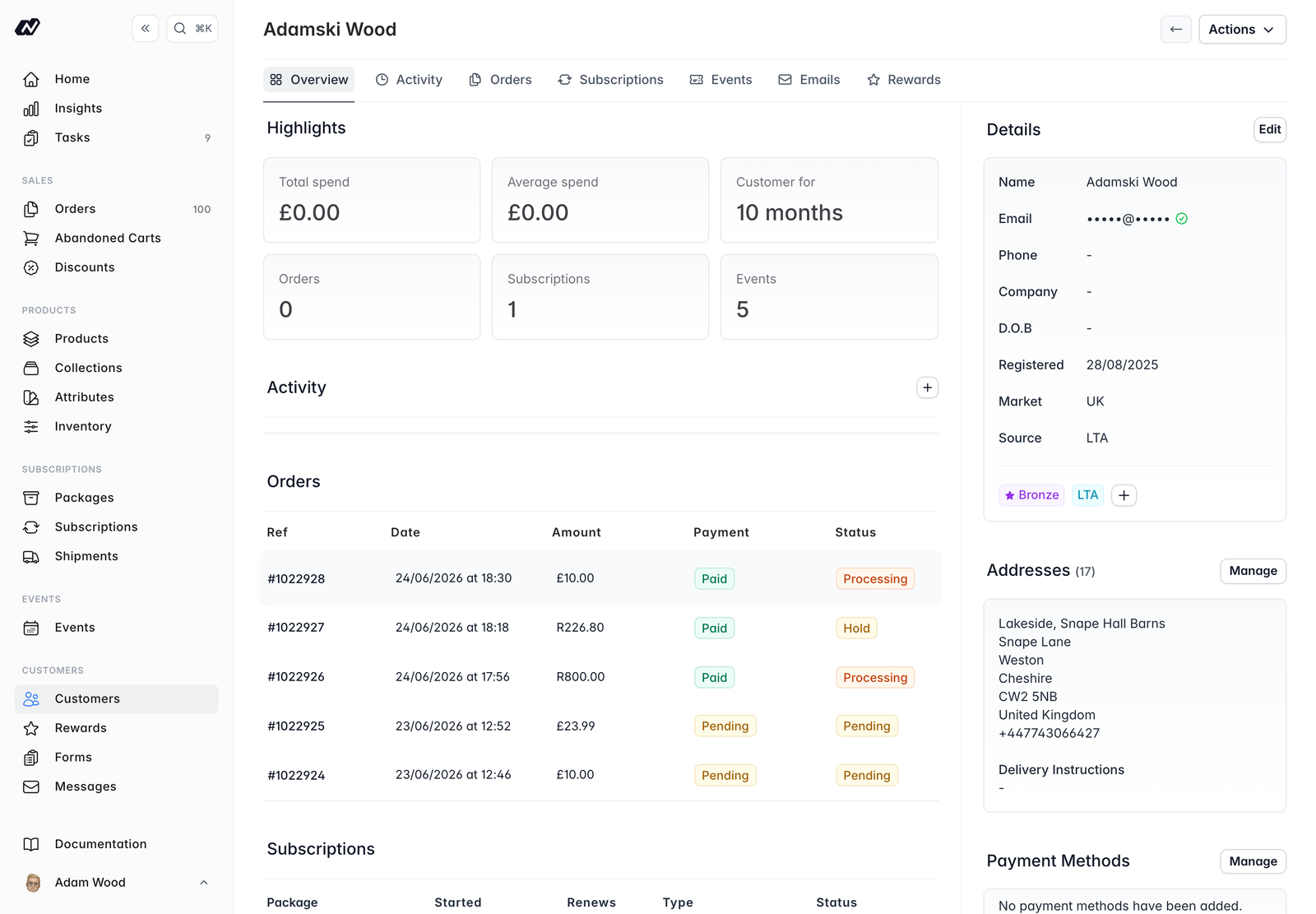Image resolution: width=1316 pixels, height=914 pixels.
Task: Click the app logo icon
Action: tap(27, 28)
